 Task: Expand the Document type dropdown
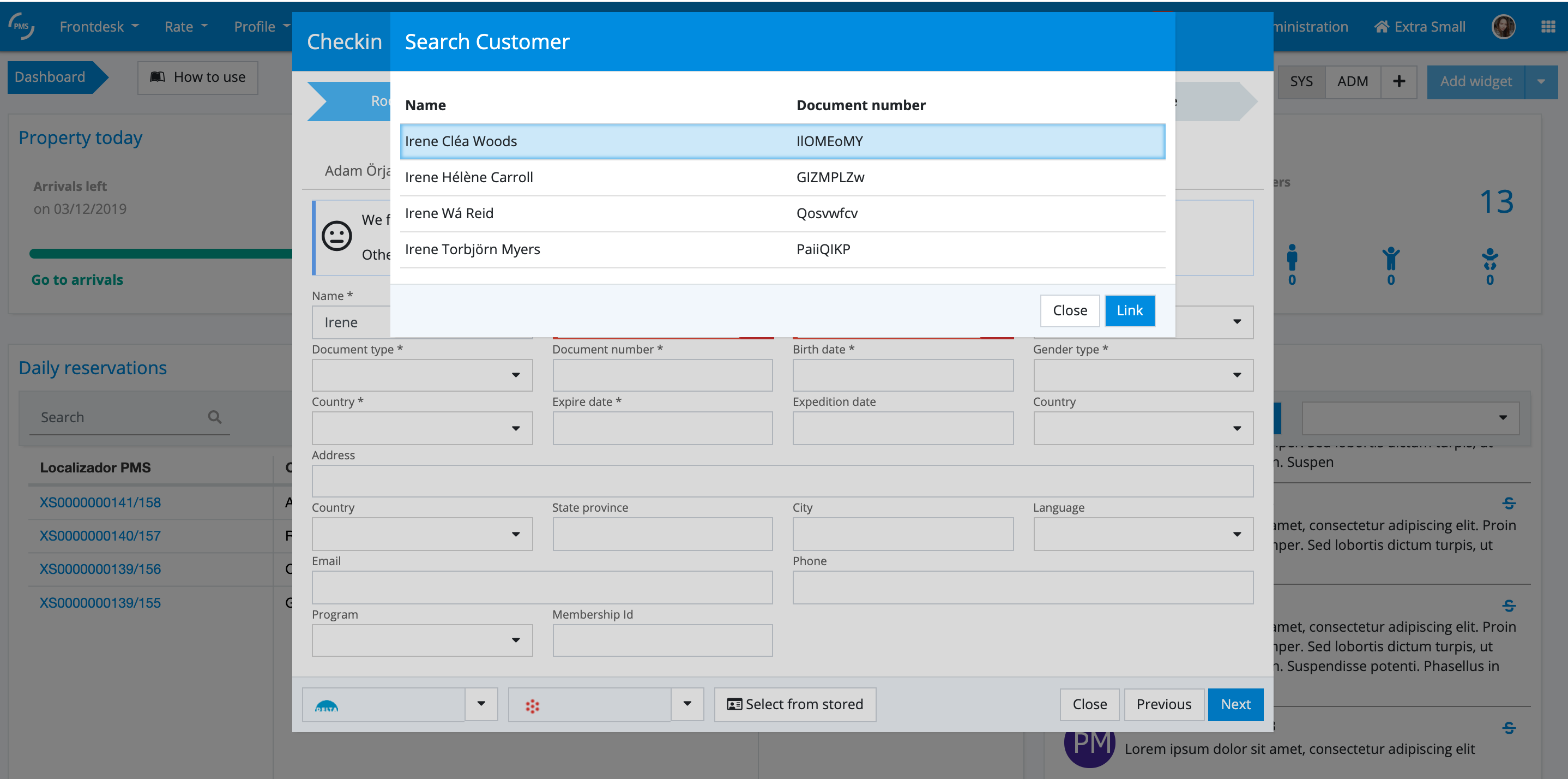pyautogui.click(x=422, y=375)
